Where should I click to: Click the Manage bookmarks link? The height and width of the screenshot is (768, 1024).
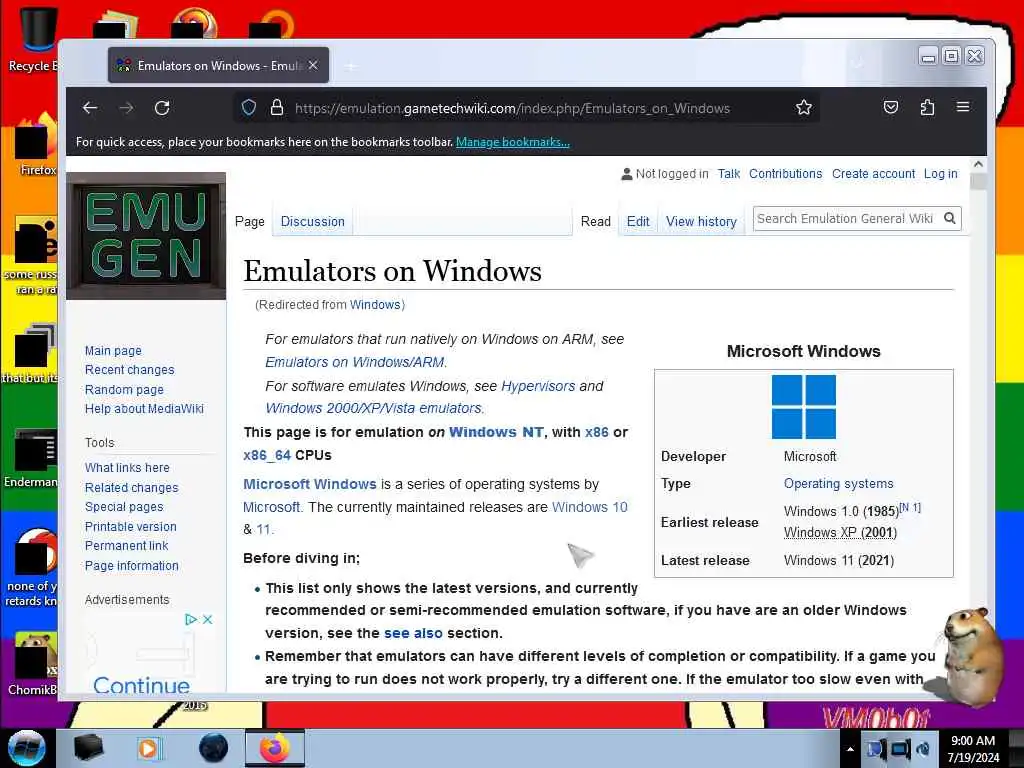513,142
